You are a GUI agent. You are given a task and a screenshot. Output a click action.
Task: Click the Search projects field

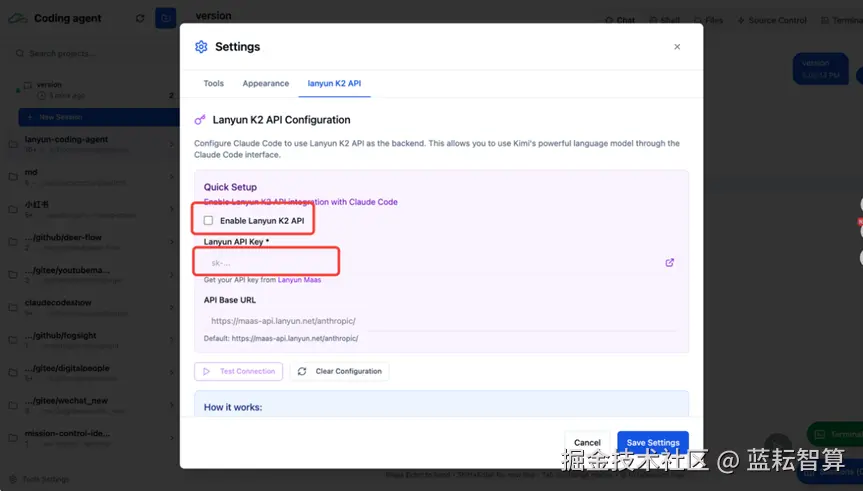click(91, 53)
